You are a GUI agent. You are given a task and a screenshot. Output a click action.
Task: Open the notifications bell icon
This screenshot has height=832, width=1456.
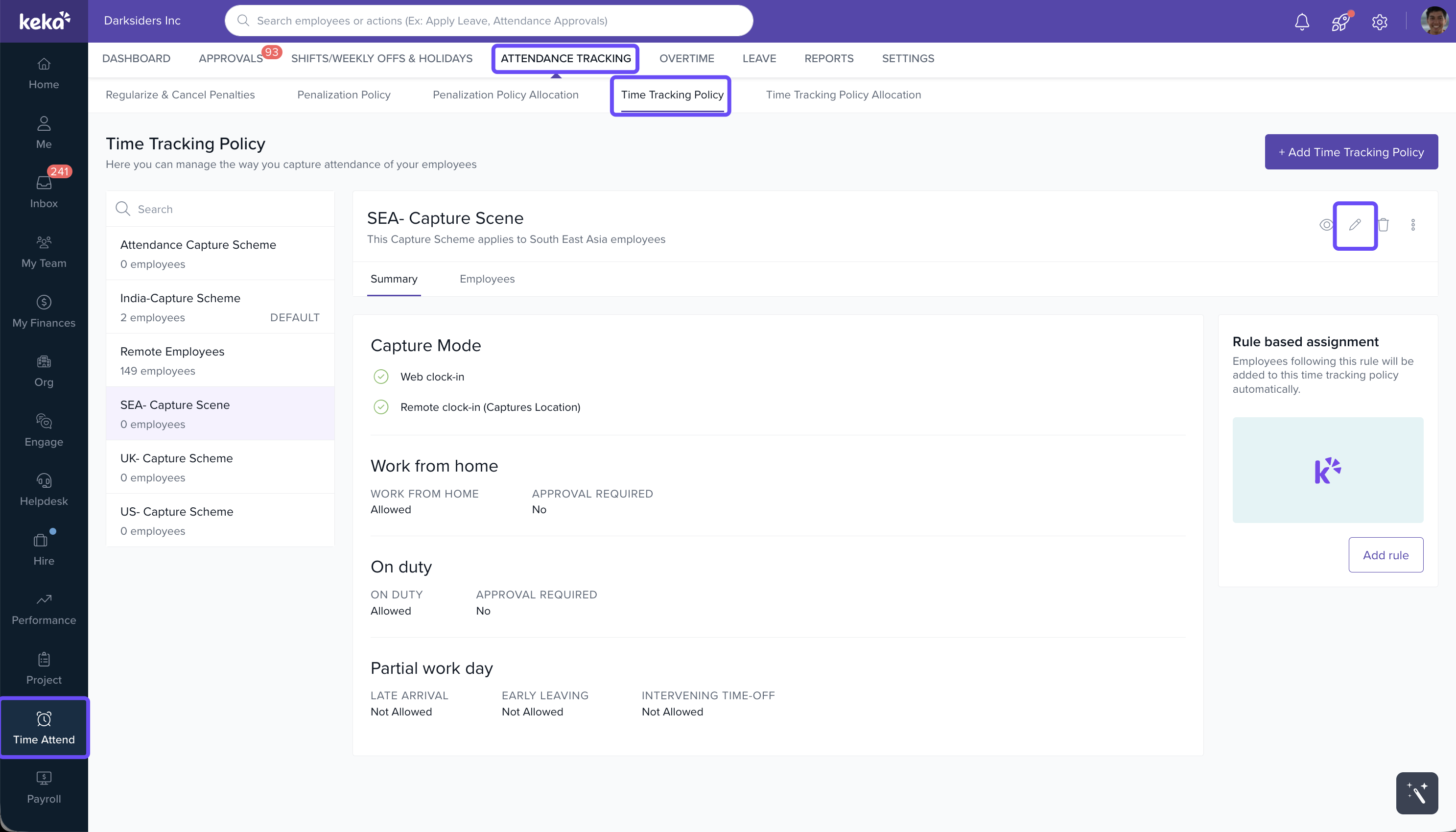[1301, 22]
